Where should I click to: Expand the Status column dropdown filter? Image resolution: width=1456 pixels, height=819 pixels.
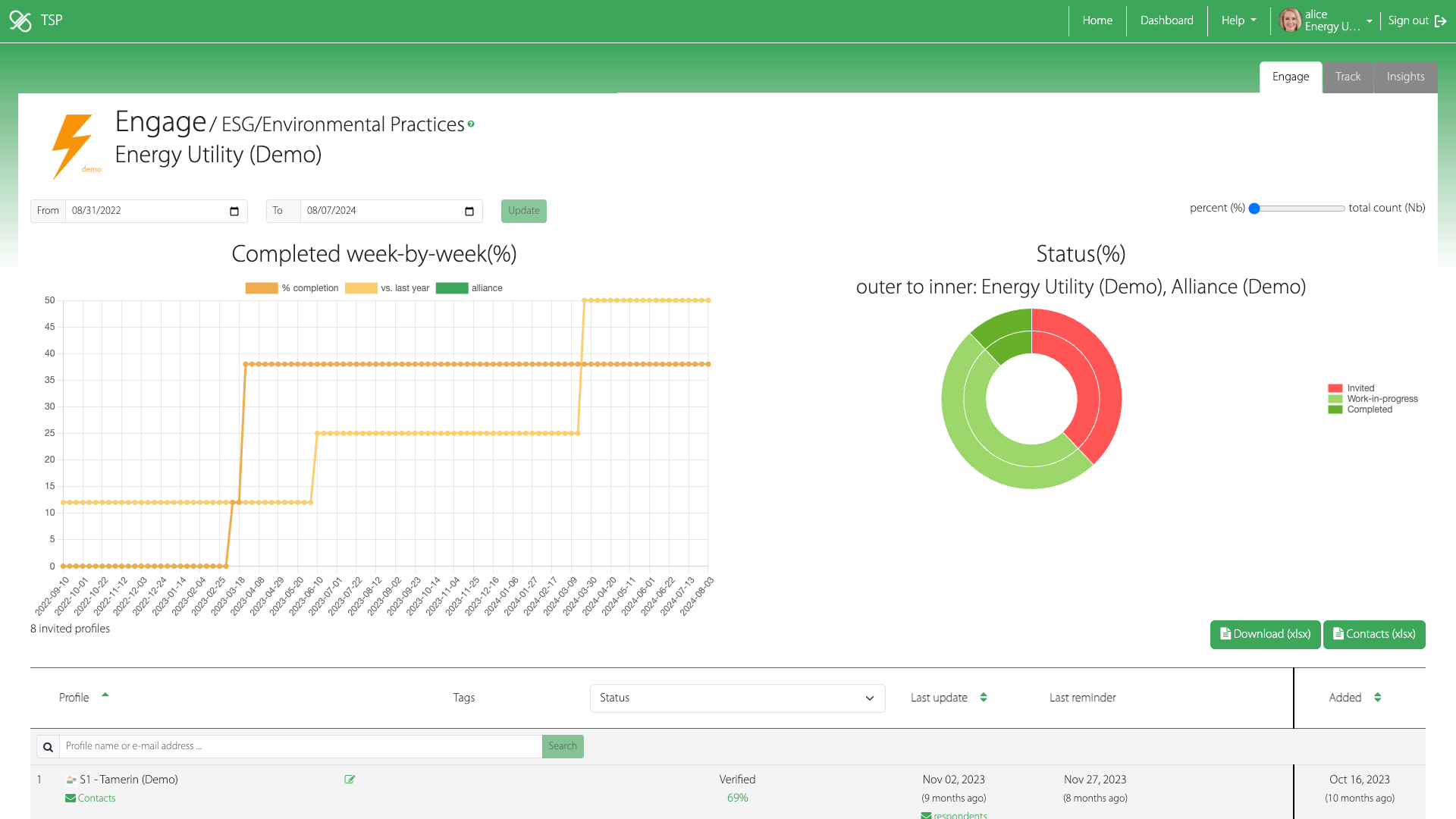pos(870,698)
